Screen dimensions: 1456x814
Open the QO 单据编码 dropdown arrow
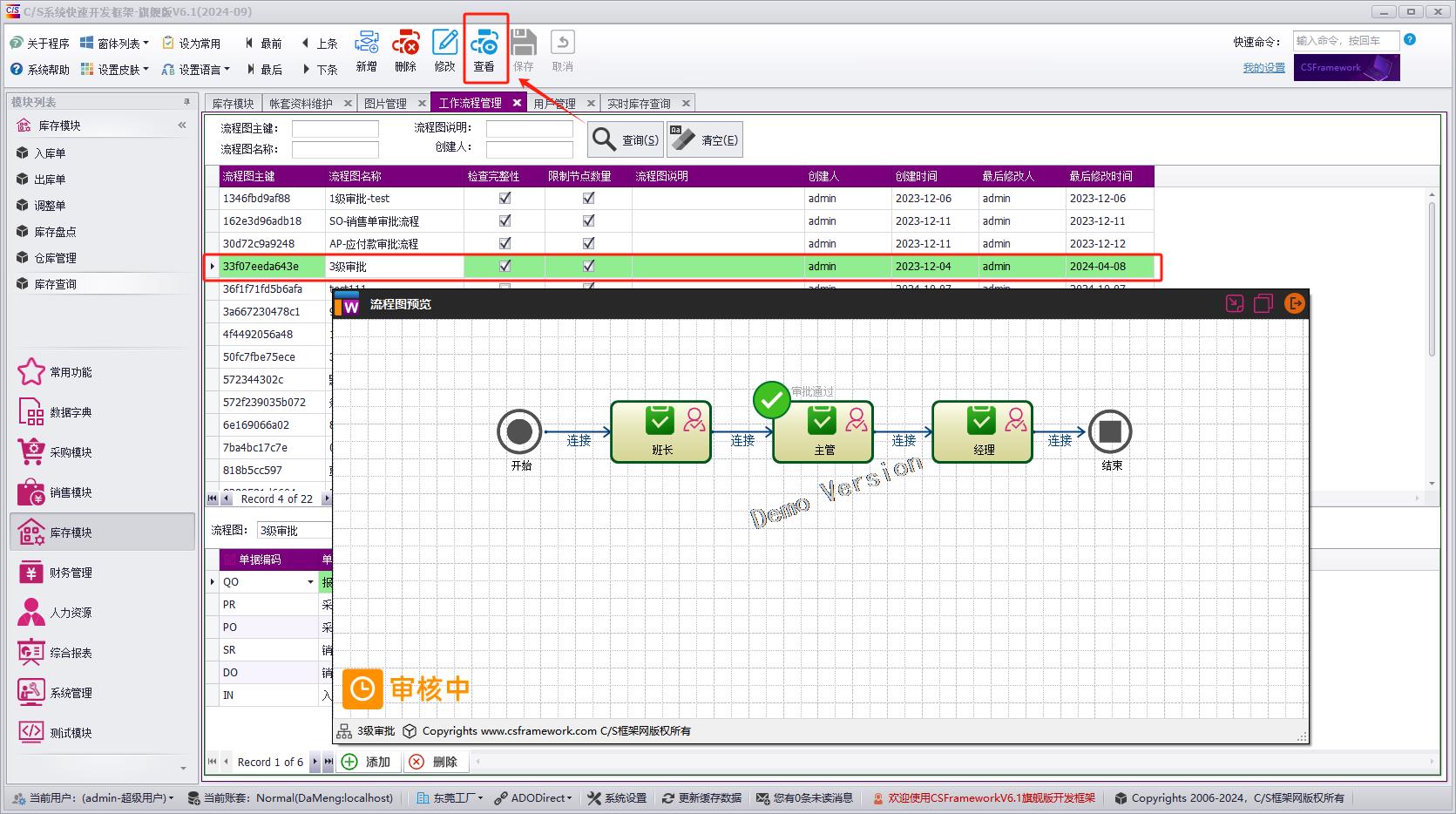coord(310,582)
